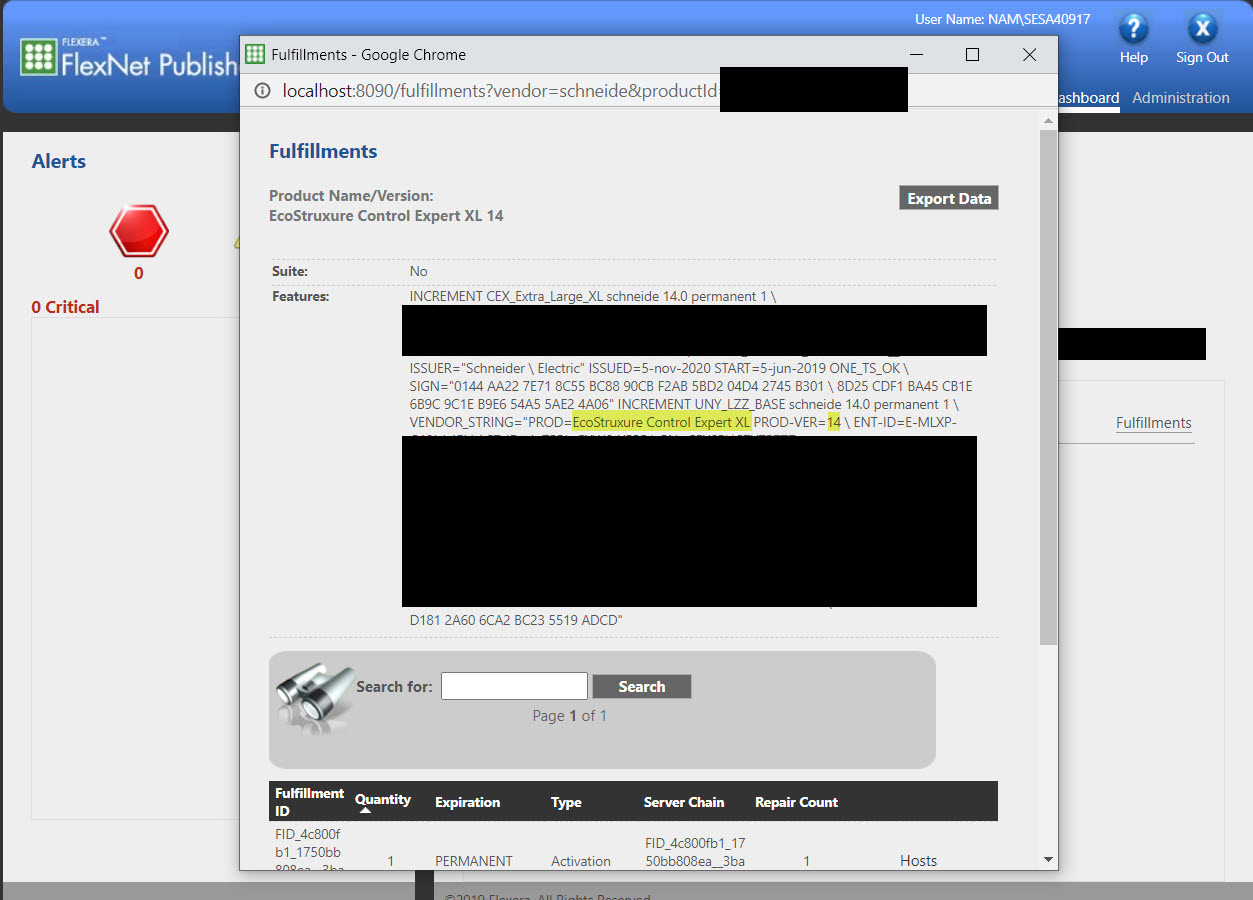This screenshot has width=1253, height=900.
Task: Click the highlighted EcoStruxure Control Expert XL text
Action: (x=662, y=423)
